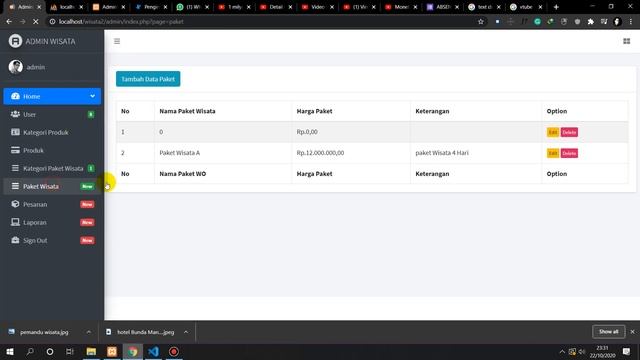Screen dimensions: 640x360
Task: Click the browser back arrow
Action: [9, 22]
